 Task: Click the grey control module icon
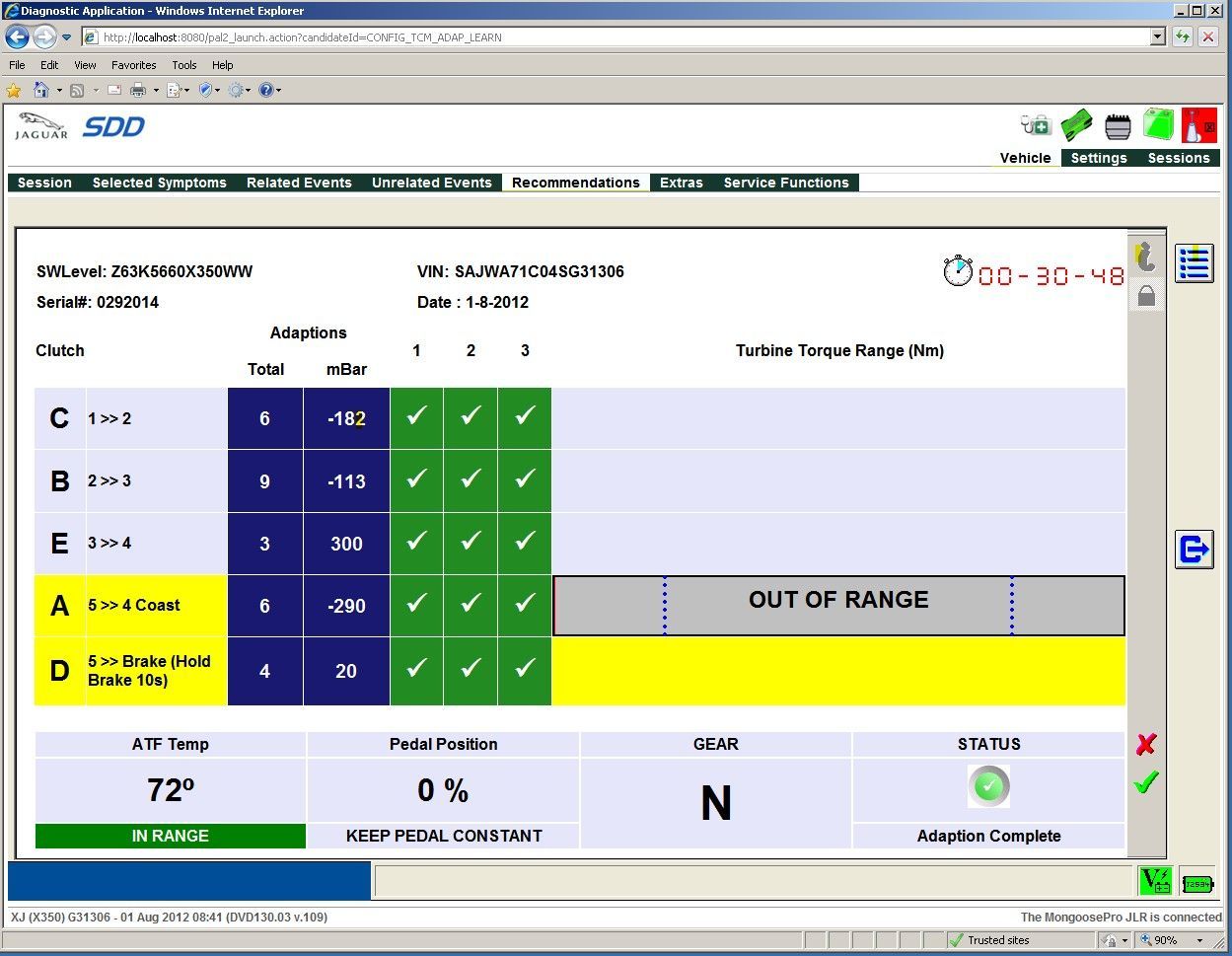1118,126
